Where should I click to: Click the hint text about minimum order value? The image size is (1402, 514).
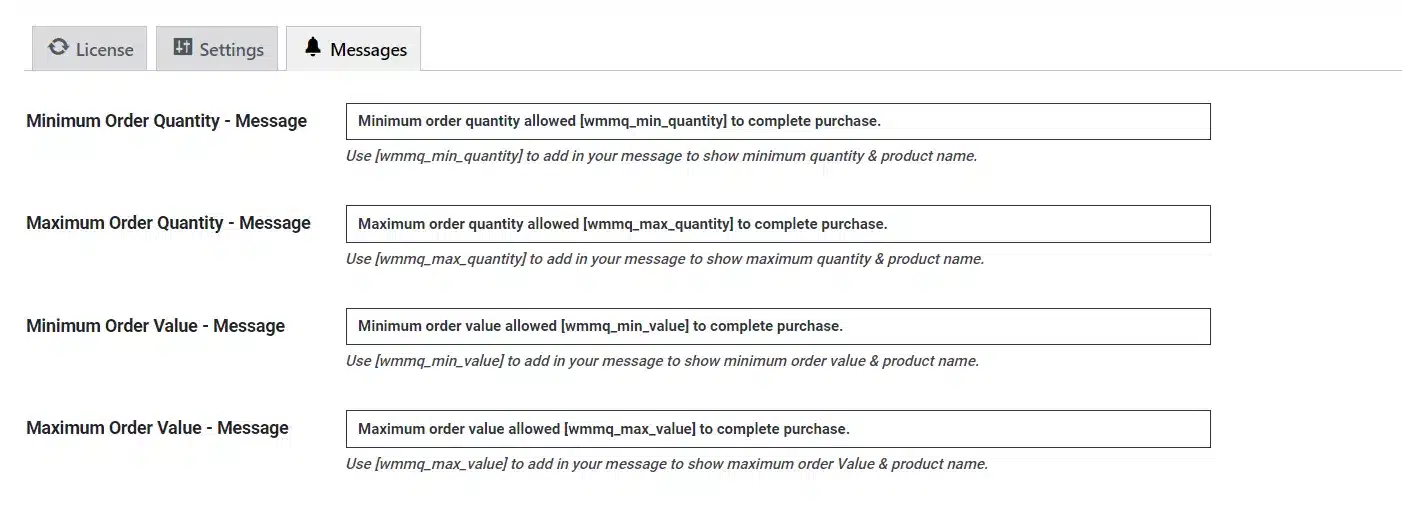click(662, 361)
